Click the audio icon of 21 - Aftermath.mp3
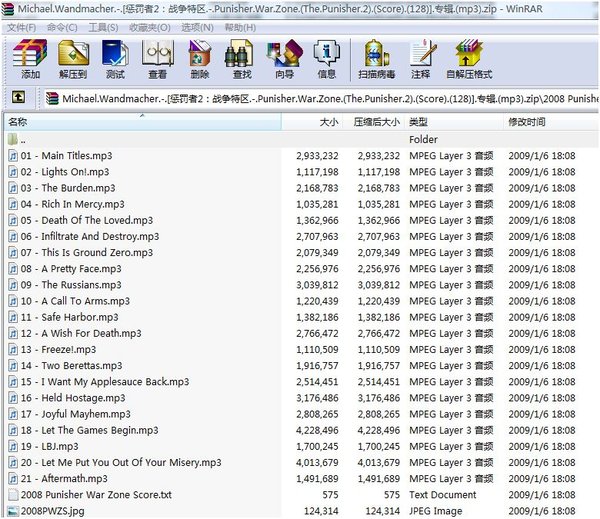 point(13,478)
